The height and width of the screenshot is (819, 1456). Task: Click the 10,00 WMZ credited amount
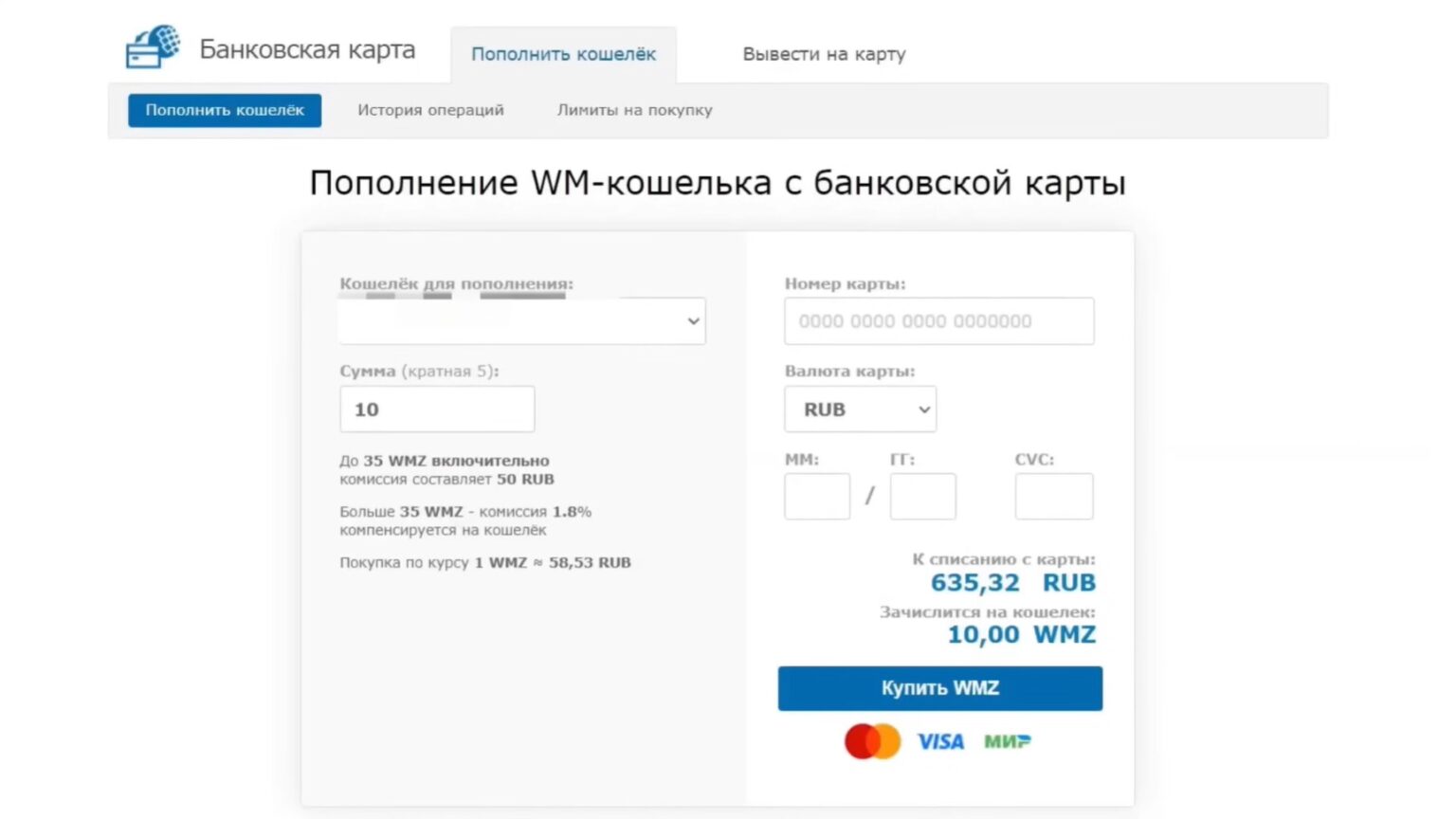point(1021,634)
